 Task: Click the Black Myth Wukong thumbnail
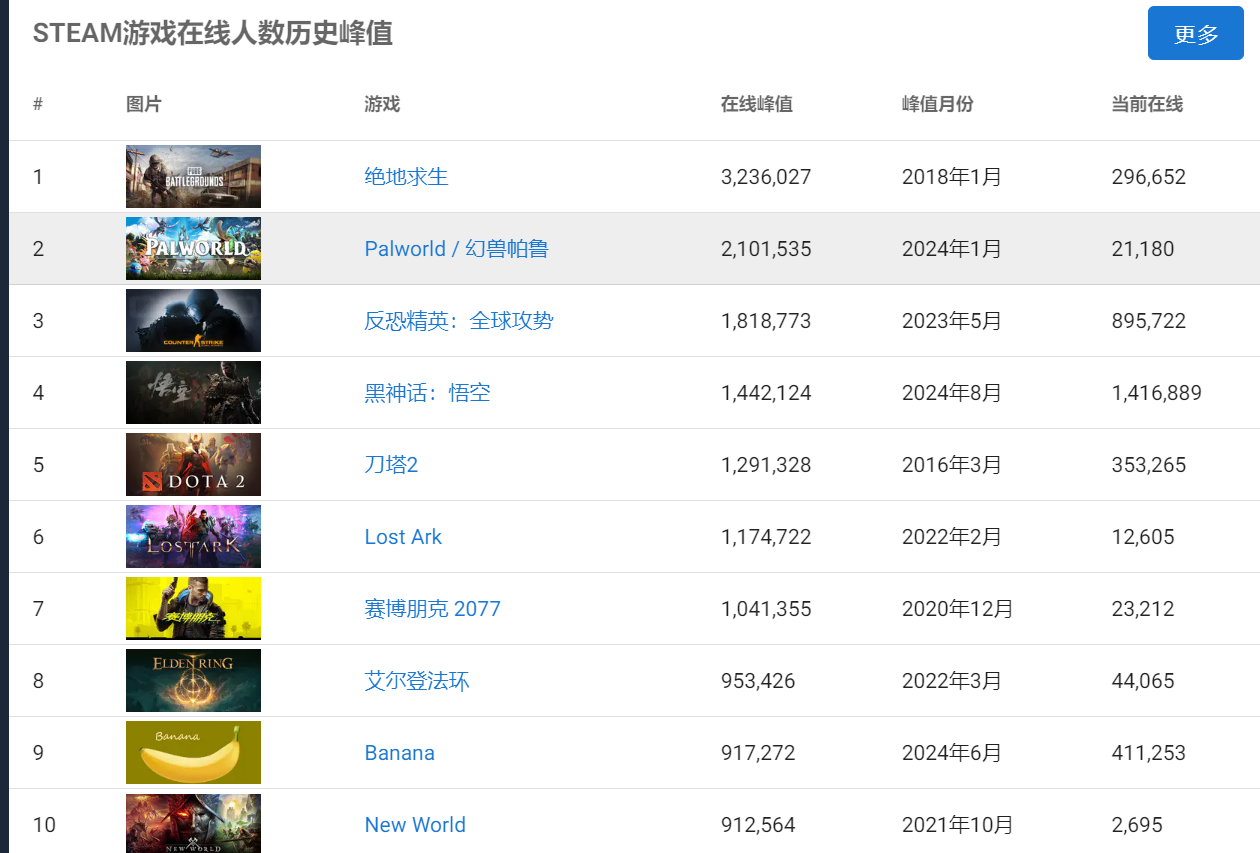(193, 393)
